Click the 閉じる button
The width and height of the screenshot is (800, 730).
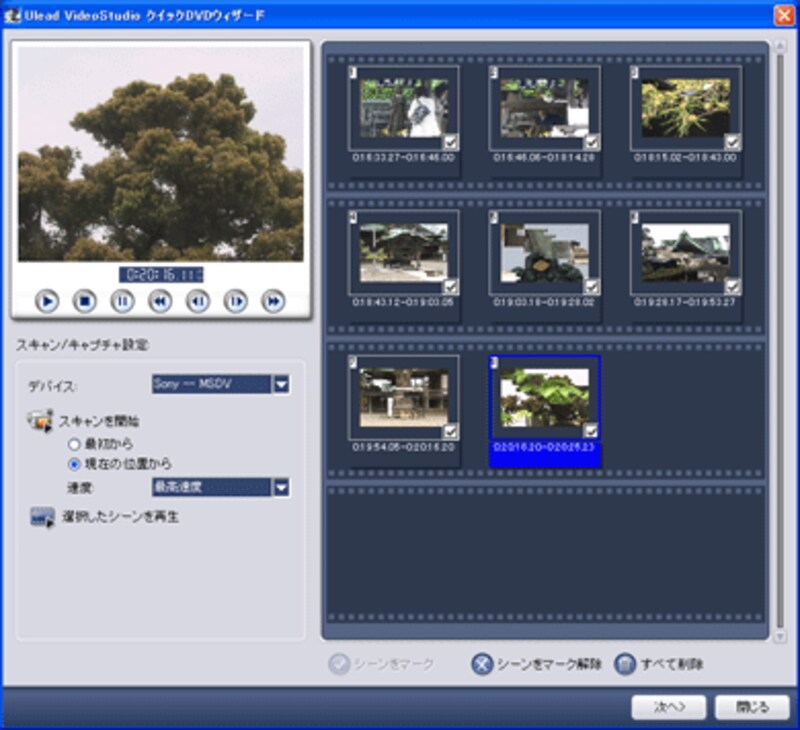coord(752,707)
